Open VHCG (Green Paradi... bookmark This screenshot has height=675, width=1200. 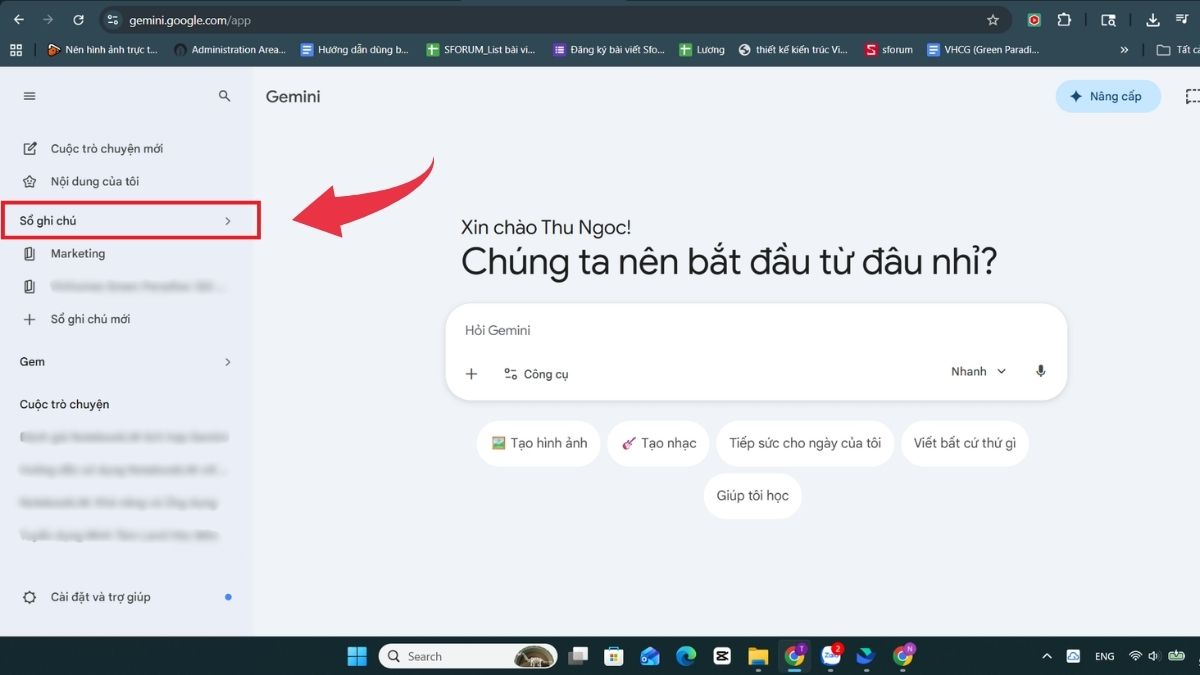(983, 49)
